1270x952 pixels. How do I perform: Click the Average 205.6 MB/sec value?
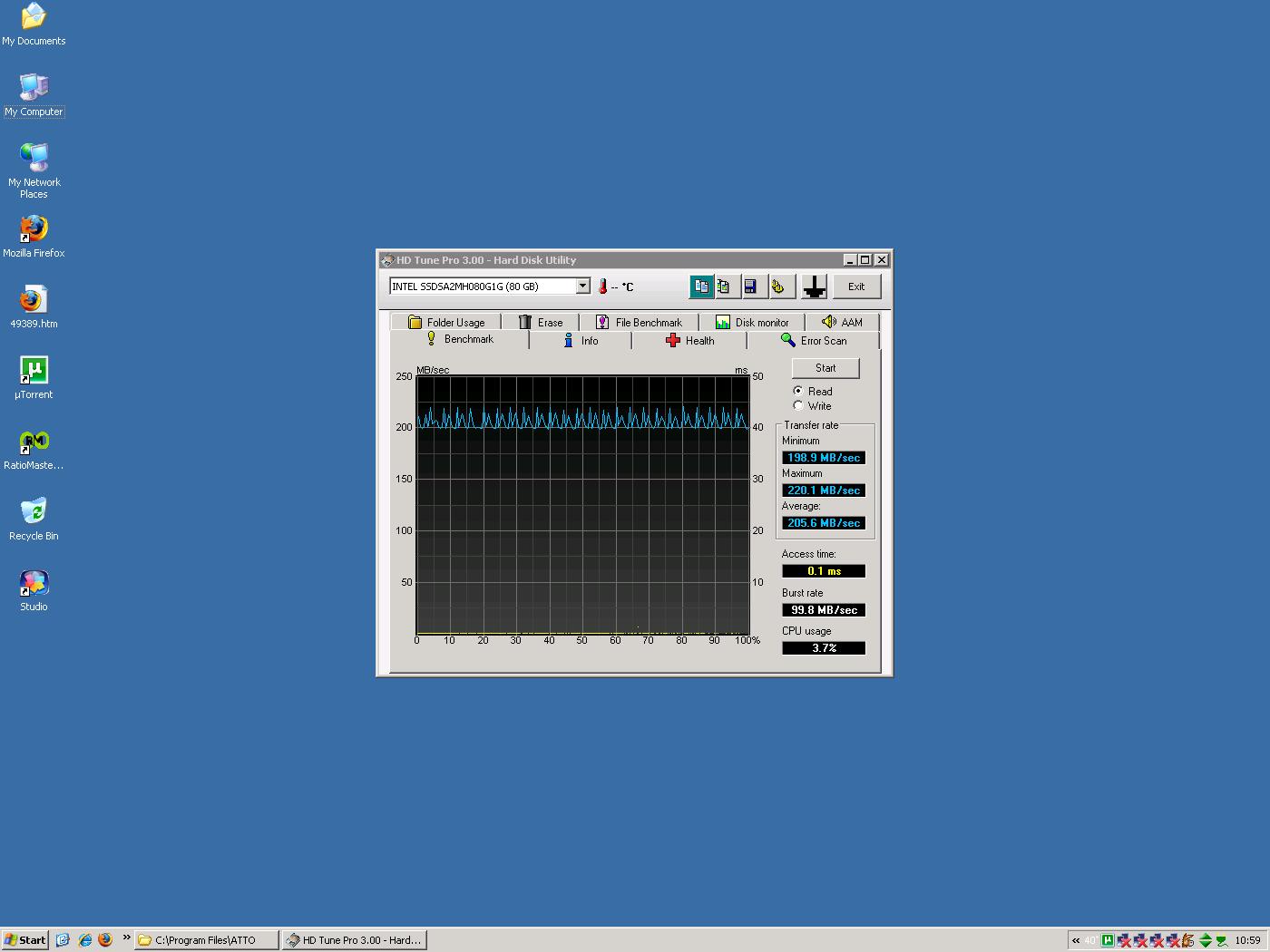(x=824, y=523)
